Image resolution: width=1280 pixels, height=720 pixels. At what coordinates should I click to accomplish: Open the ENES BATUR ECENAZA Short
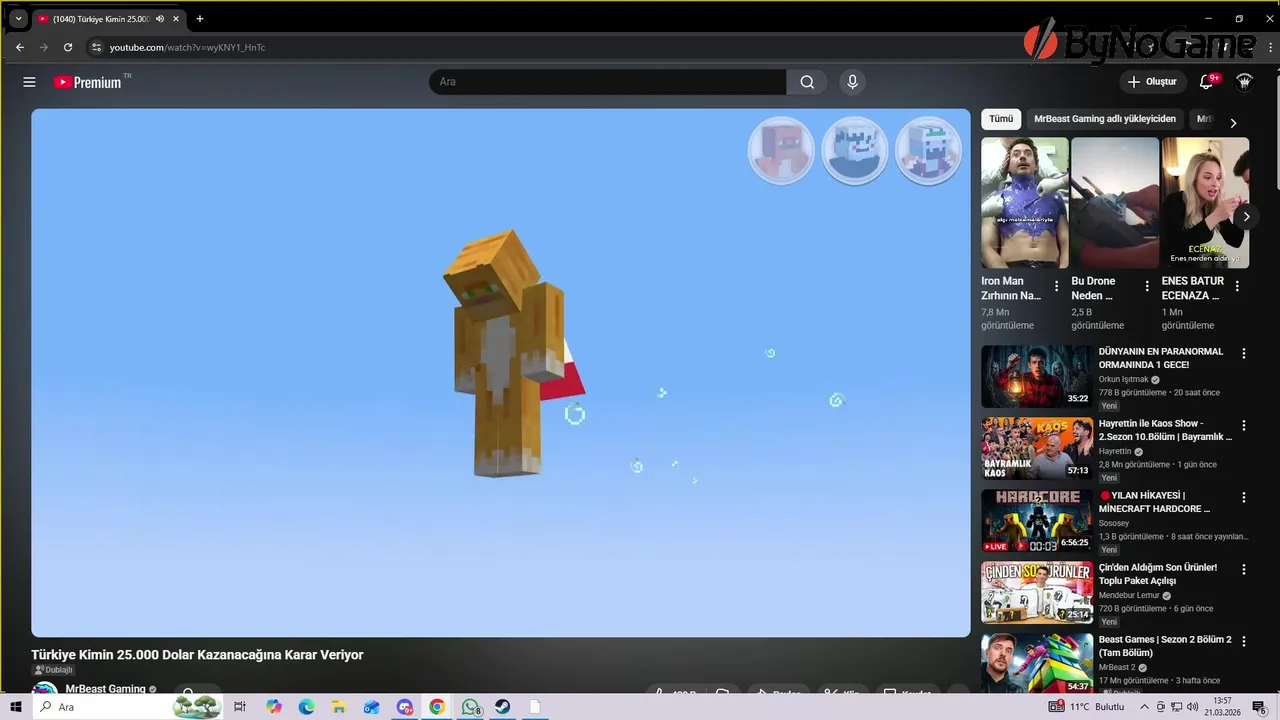1204,202
